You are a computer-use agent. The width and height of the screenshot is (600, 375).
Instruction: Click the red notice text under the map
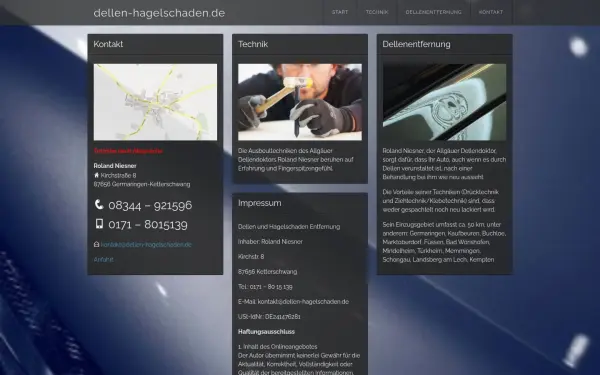128,151
